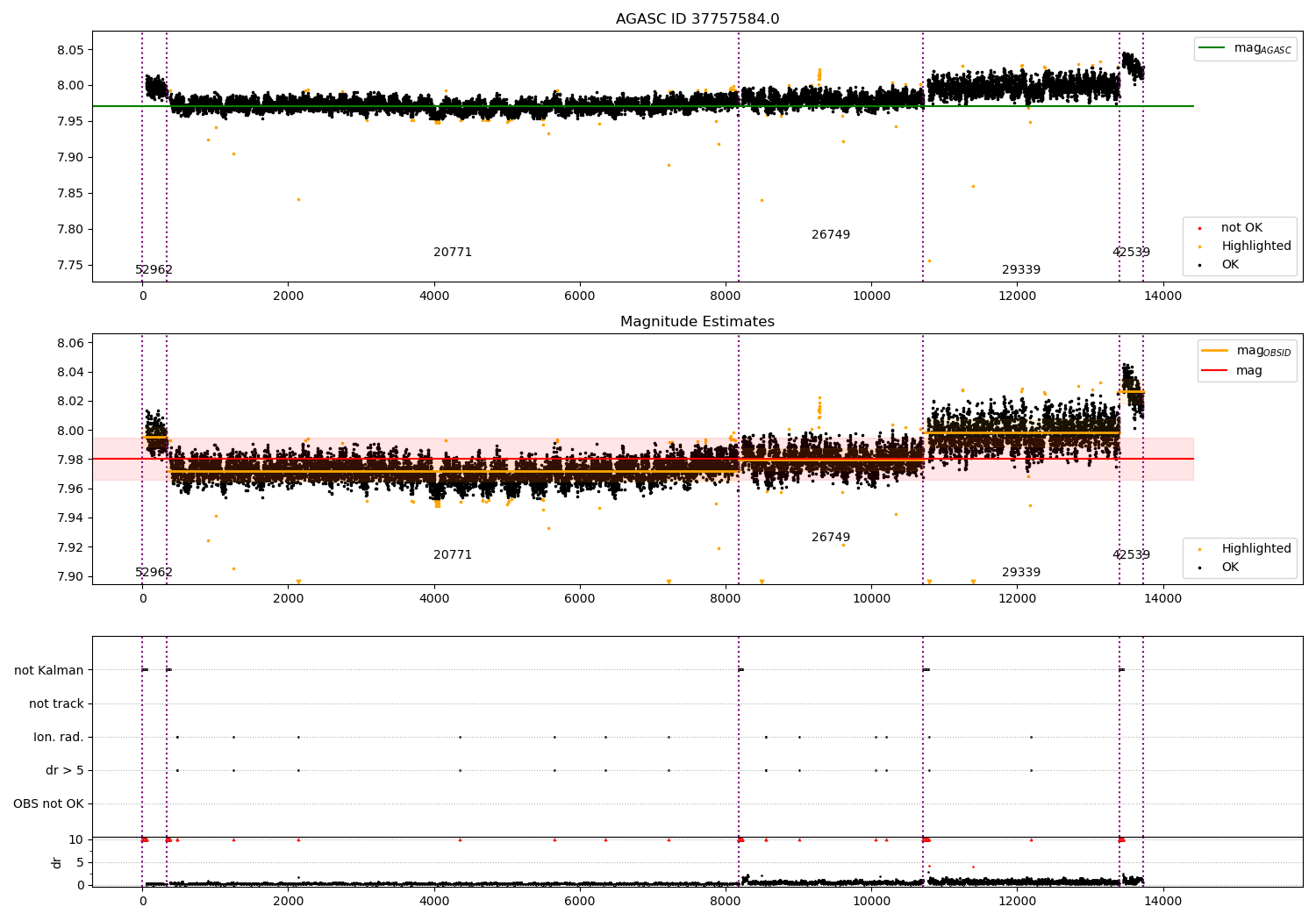This screenshot has height=921, width=1316.
Task: Select the orange mag OBSID legend entry
Action: point(1247,351)
